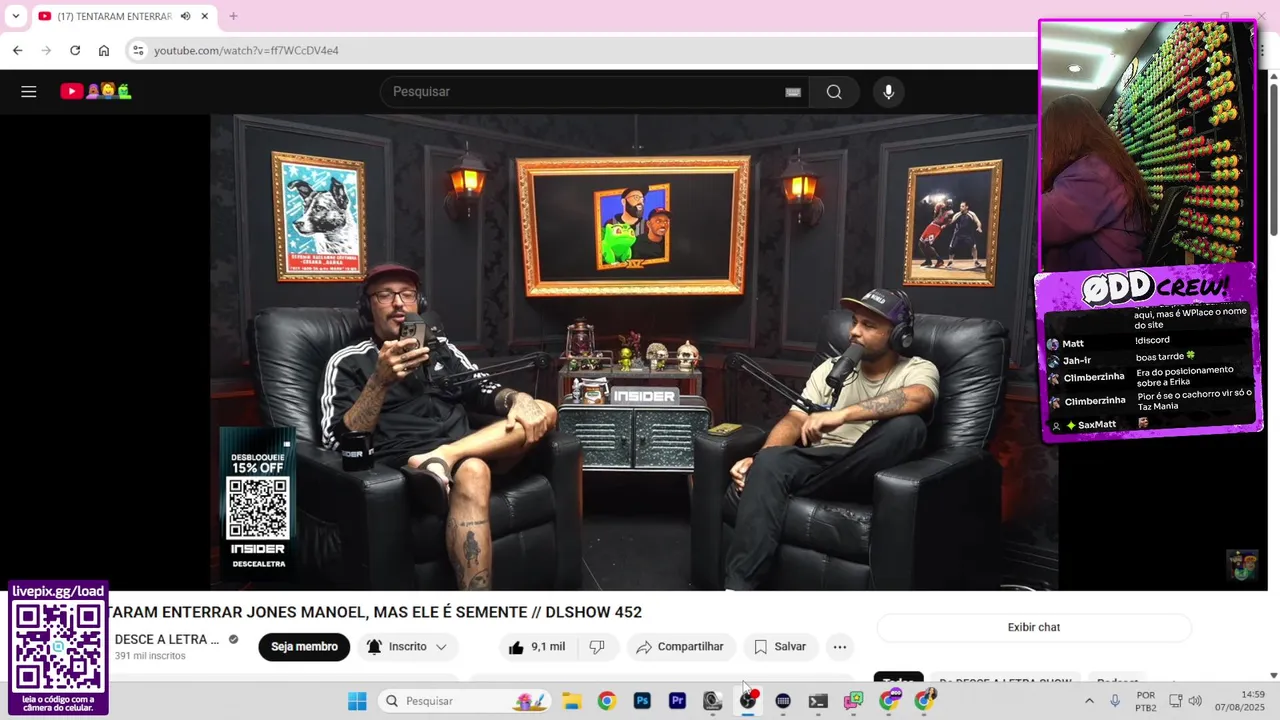Click the Compartilhar share button
This screenshot has height=720, width=1280.
point(680,647)
